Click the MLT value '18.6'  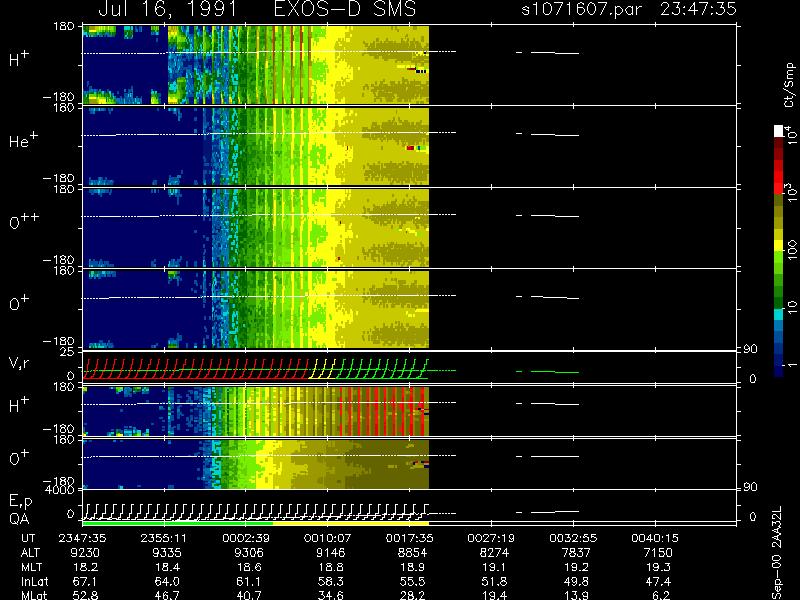249,567
